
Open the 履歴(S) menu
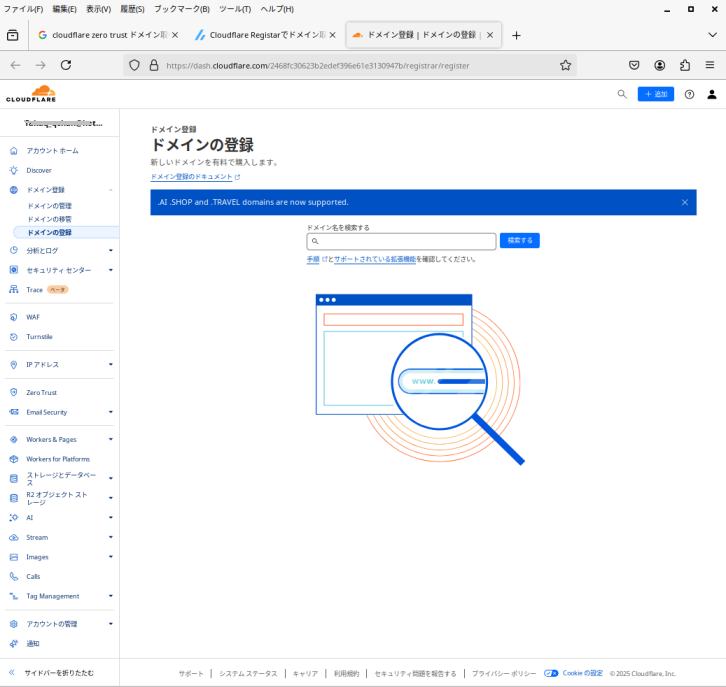(x=132, y=9)
